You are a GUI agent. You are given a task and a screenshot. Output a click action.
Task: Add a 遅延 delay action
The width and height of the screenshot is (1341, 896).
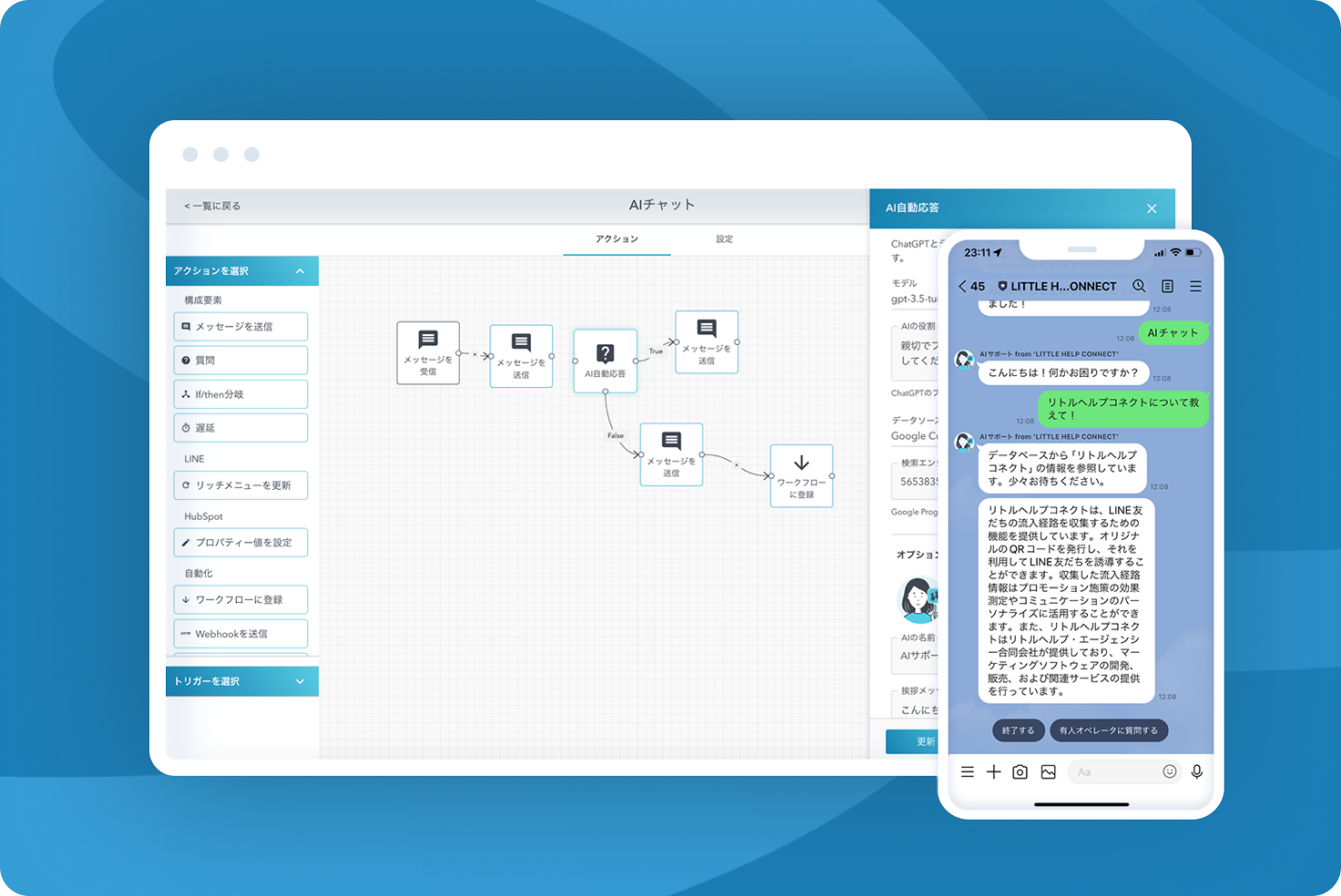pos(240,427)
